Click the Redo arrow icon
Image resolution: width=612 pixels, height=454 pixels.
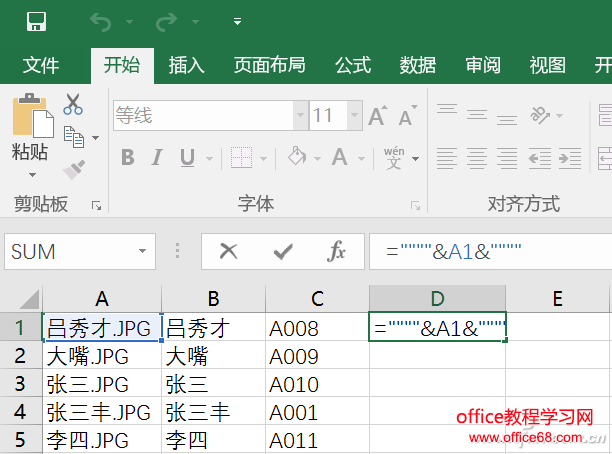point(166,22)
